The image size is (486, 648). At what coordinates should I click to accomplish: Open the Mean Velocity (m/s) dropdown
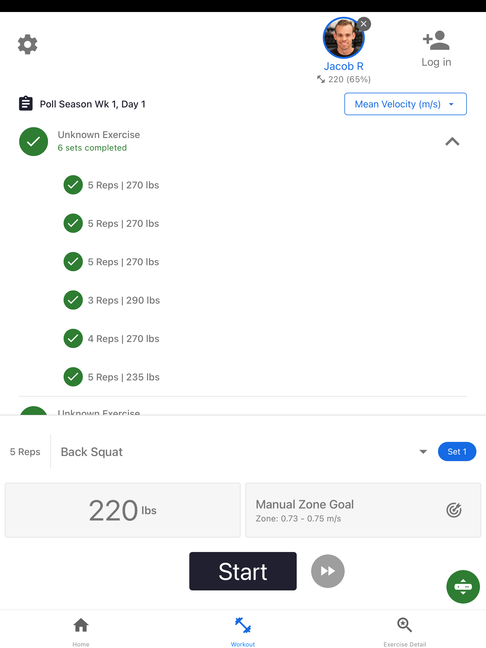pos(405,104)
